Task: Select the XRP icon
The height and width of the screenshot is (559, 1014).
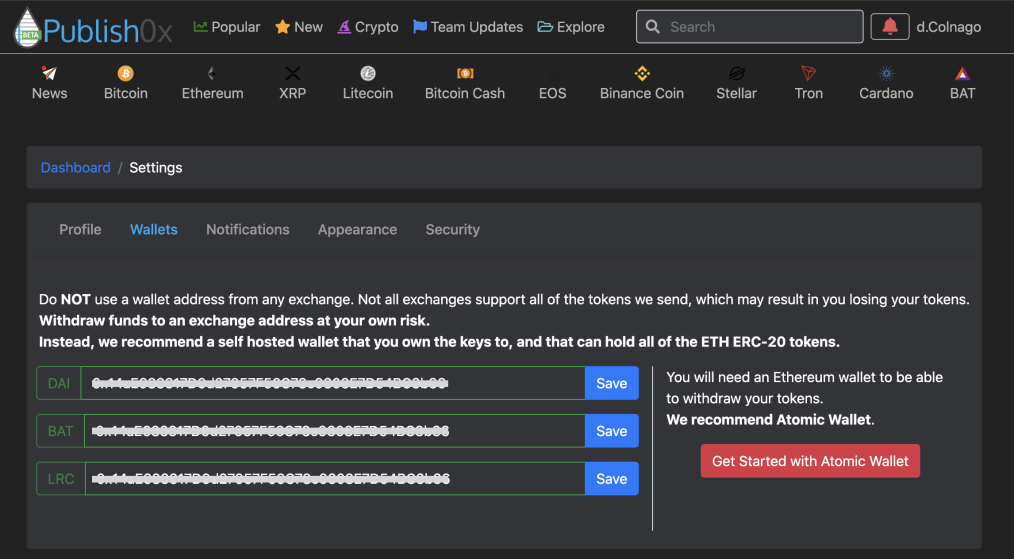Action: coord(292,73)
